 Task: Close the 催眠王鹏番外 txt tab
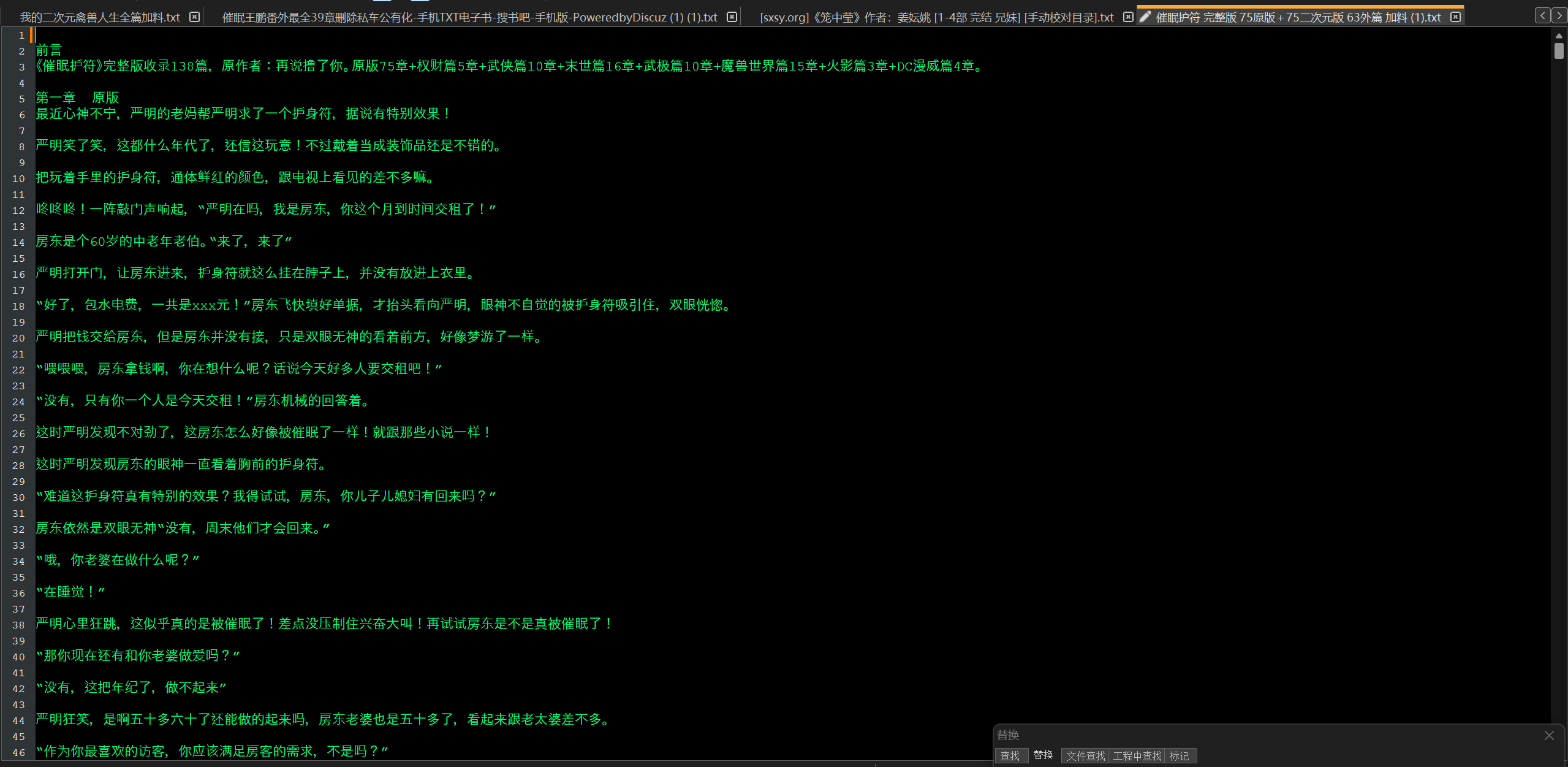click(x=732, y=17)
